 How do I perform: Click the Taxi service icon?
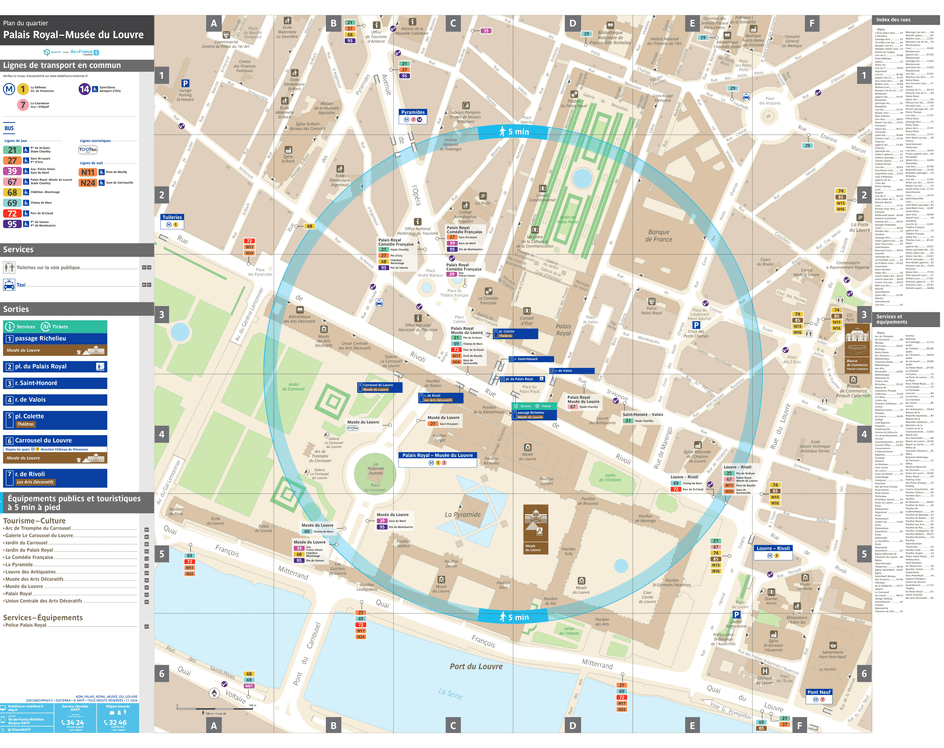8,283
